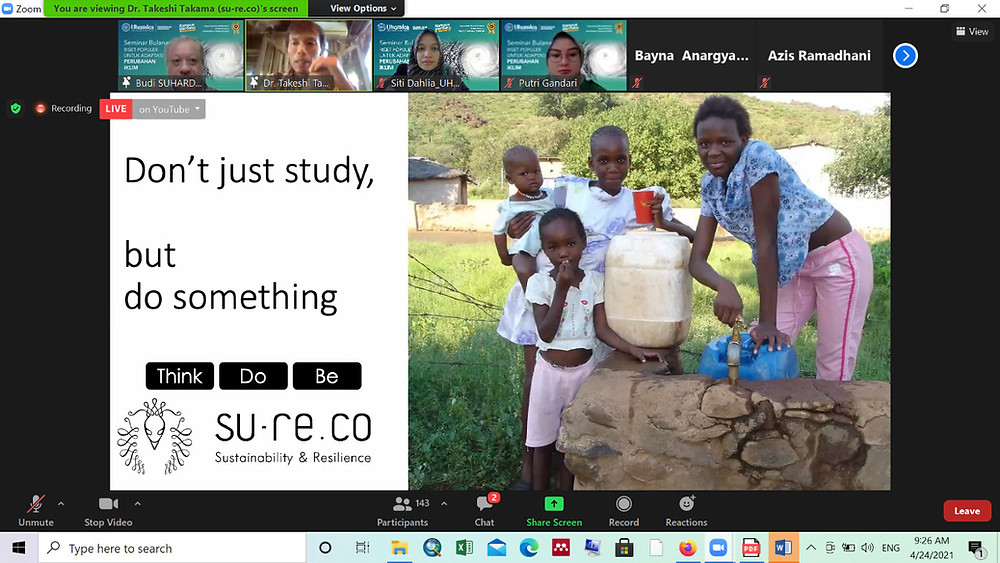Click the Be label on the slide
Viewport: 1000px width, 563px height.
327,376
